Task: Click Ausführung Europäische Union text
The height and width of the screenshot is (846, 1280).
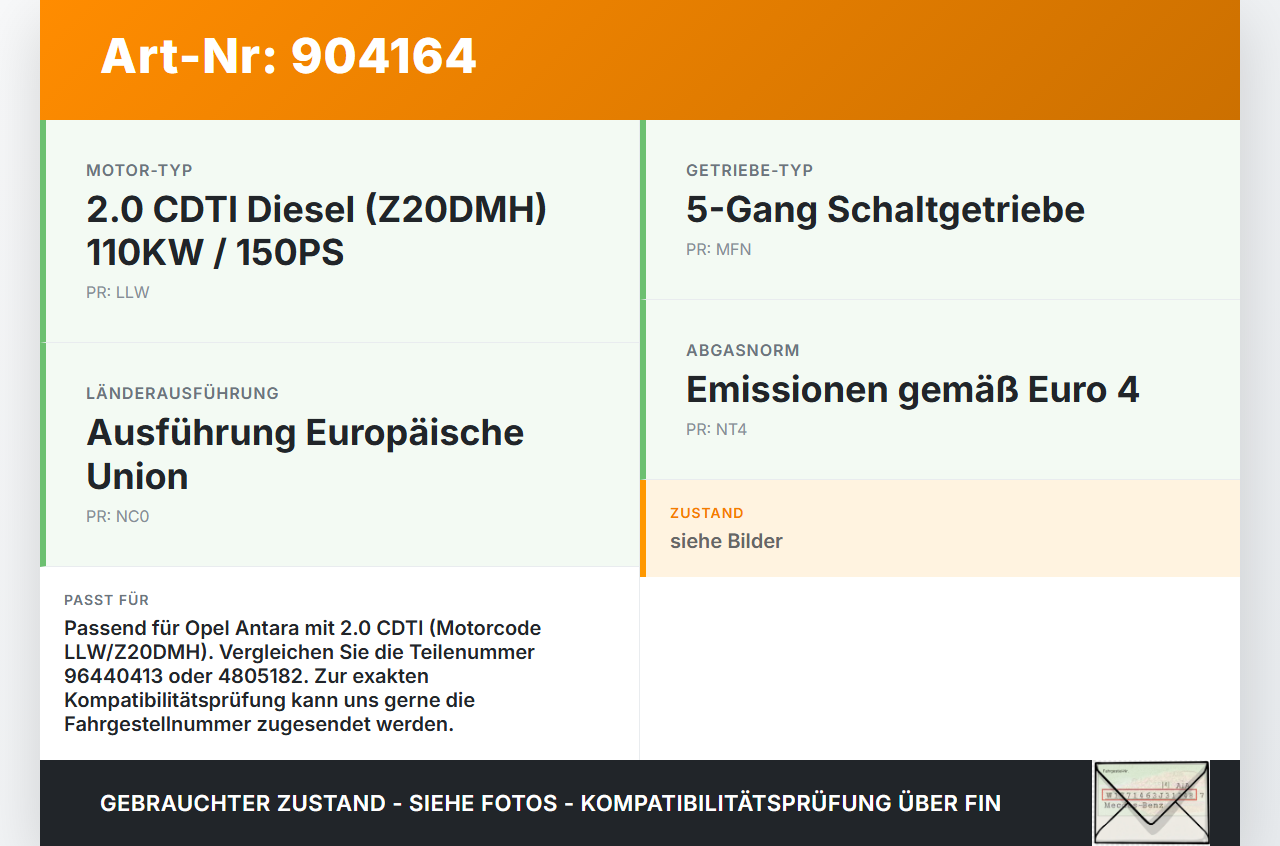Action: point(305,454)
